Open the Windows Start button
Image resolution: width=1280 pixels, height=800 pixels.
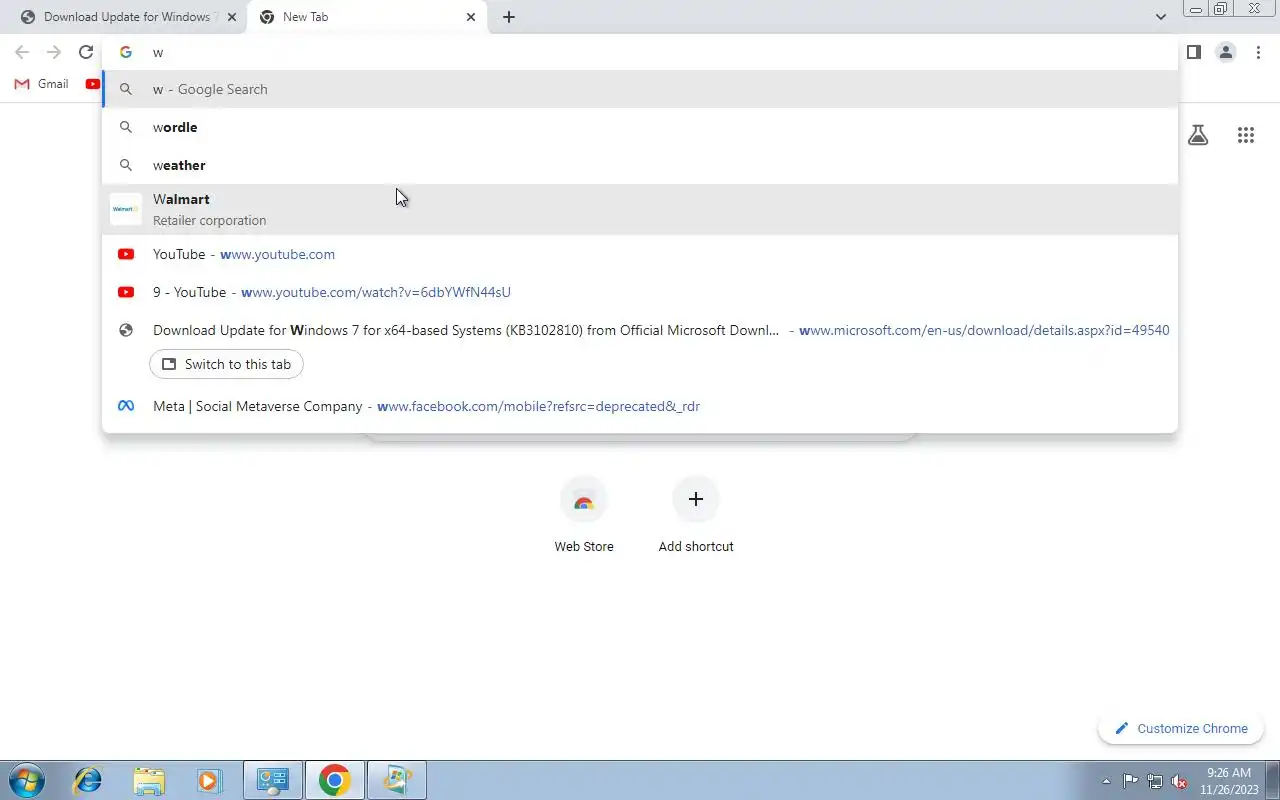[x=25, y=780]
